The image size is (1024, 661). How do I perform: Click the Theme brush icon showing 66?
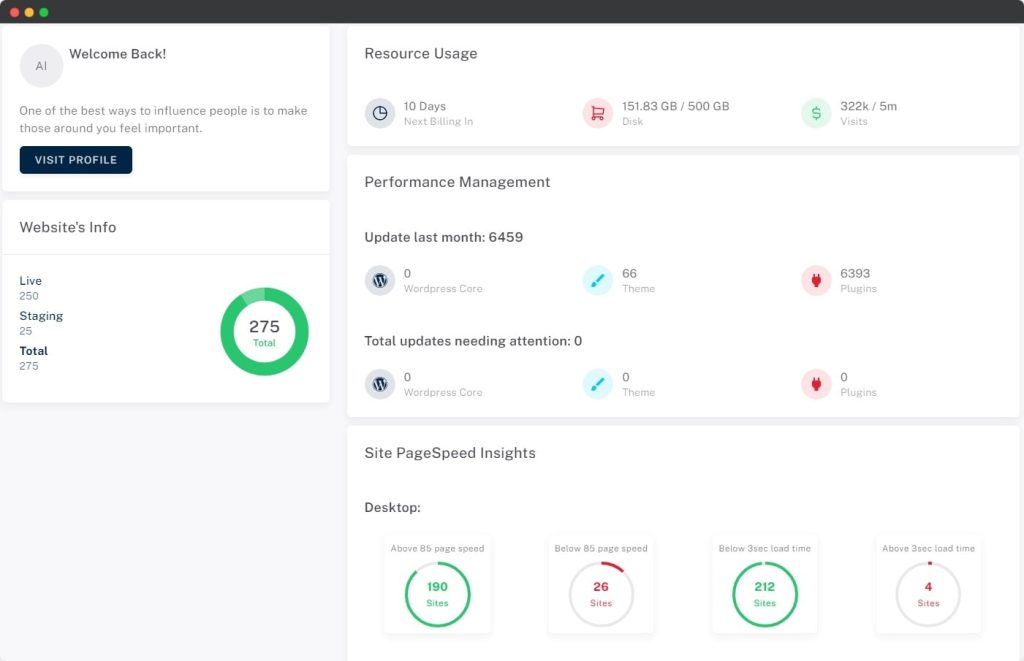click(x=598, y=280)
